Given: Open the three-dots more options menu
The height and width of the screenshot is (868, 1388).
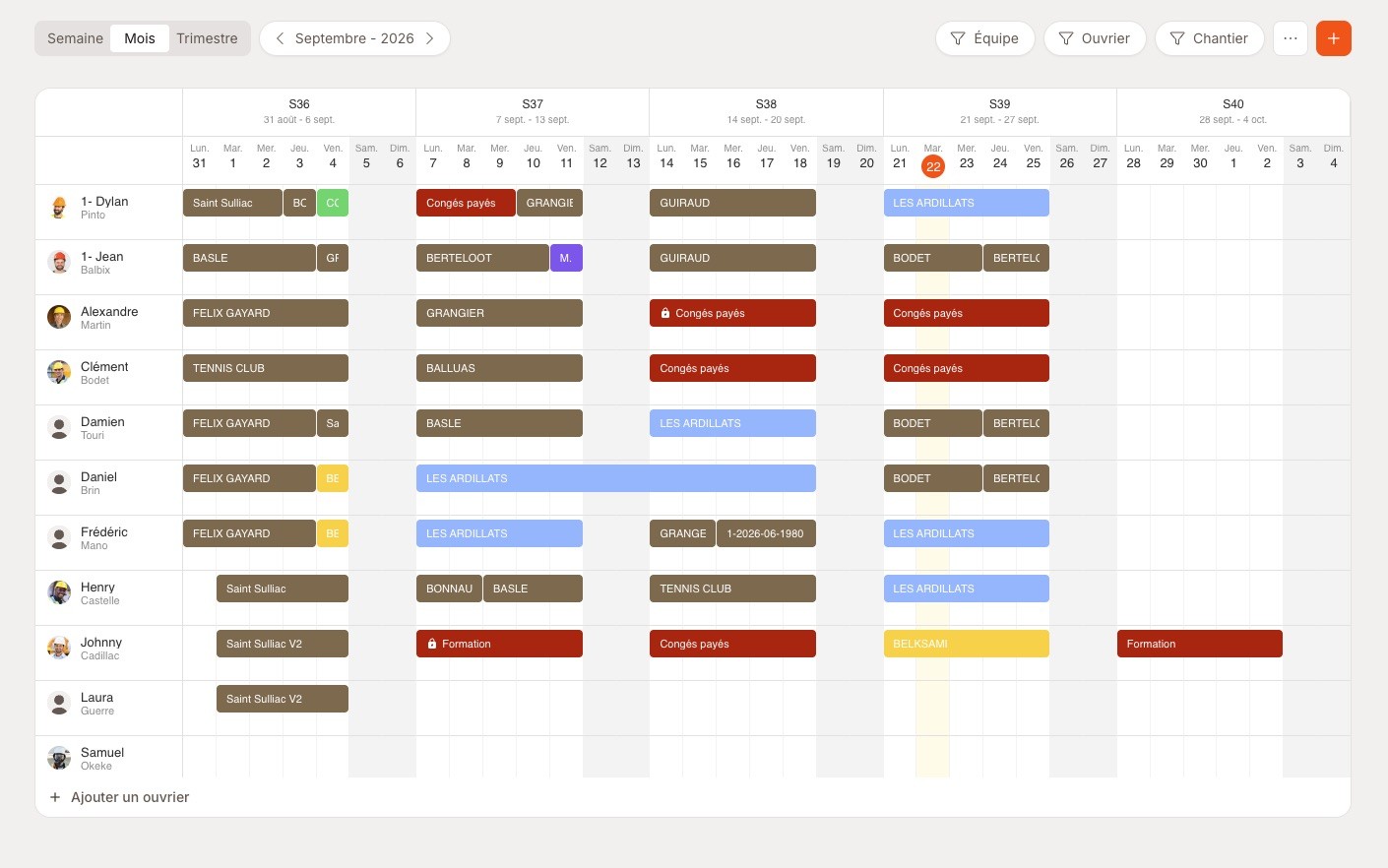Looking at the screenshot, I should (1291, 38).
